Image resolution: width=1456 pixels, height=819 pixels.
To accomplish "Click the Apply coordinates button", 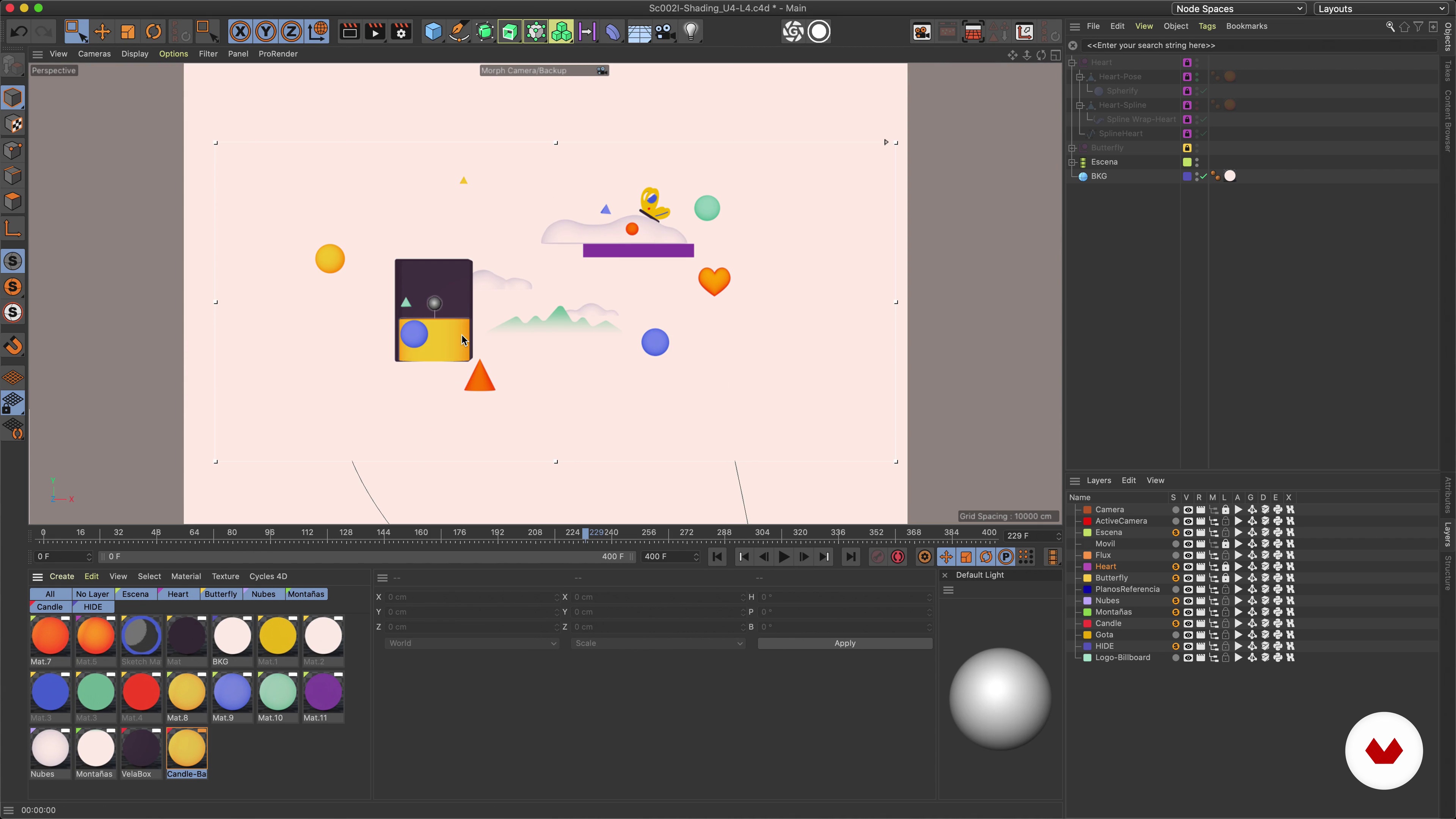I will click(x=844, y=643).
